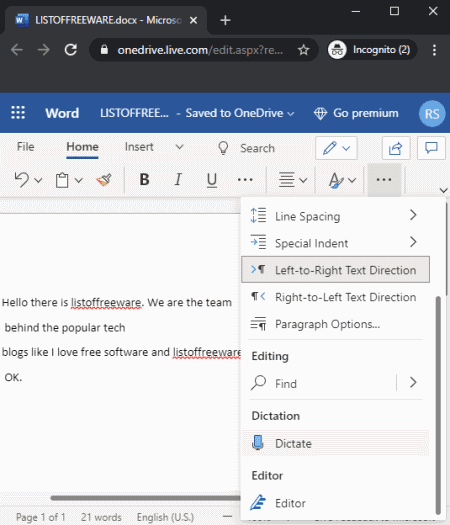This screenshot has width=450, height=525.
Task: Open the RS account avatar
Action: 432,114
